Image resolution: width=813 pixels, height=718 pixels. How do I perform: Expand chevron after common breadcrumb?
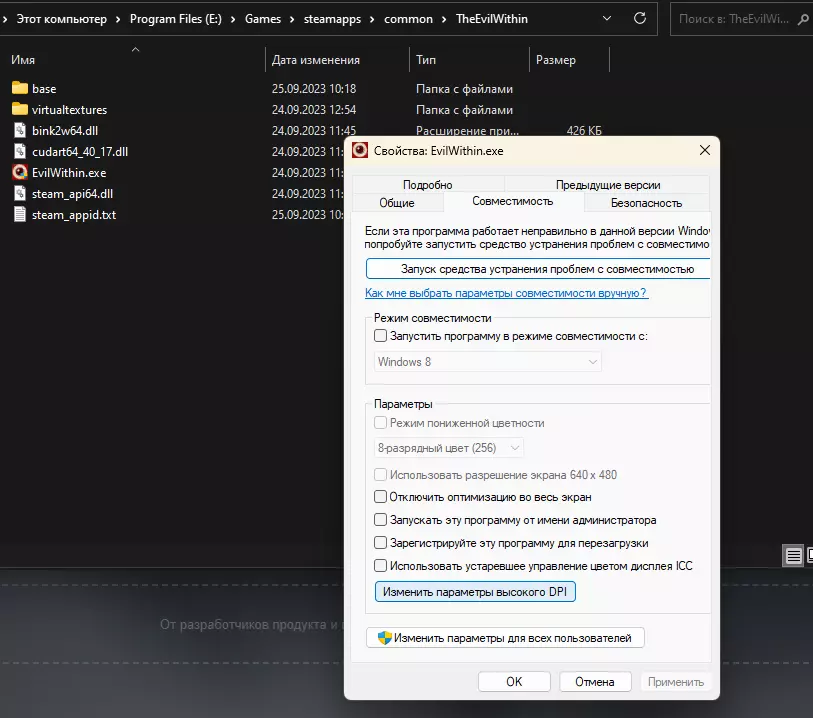444,19
